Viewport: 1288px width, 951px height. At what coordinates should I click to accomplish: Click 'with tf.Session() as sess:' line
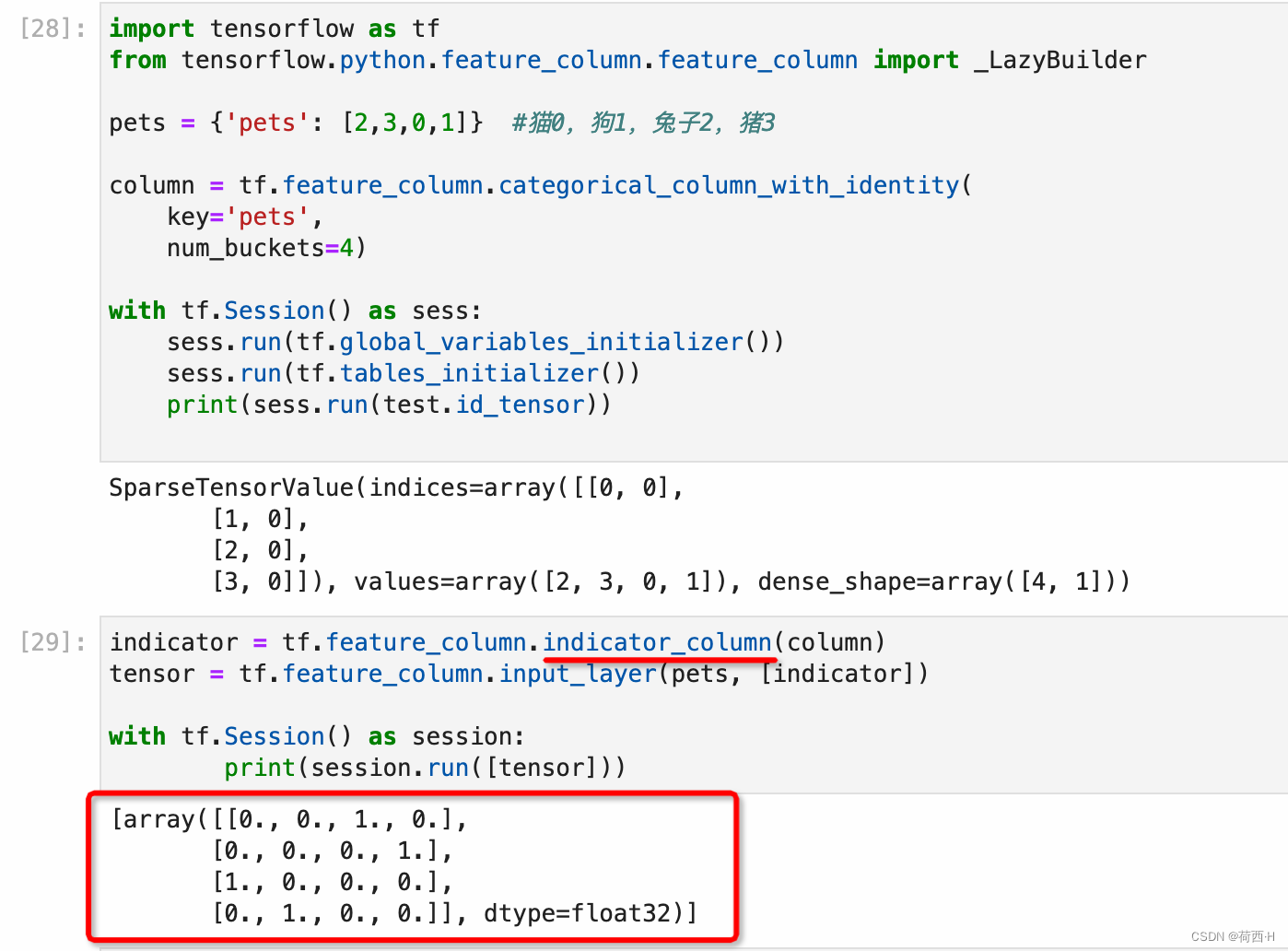pos(296,311)
